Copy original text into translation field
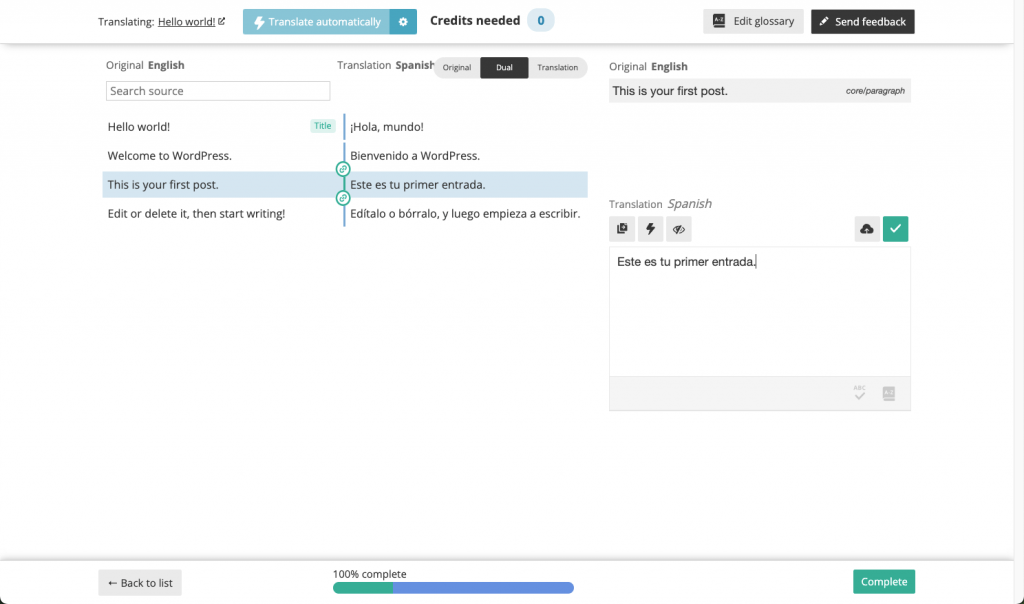1024x604 pixels. (622, 229)
